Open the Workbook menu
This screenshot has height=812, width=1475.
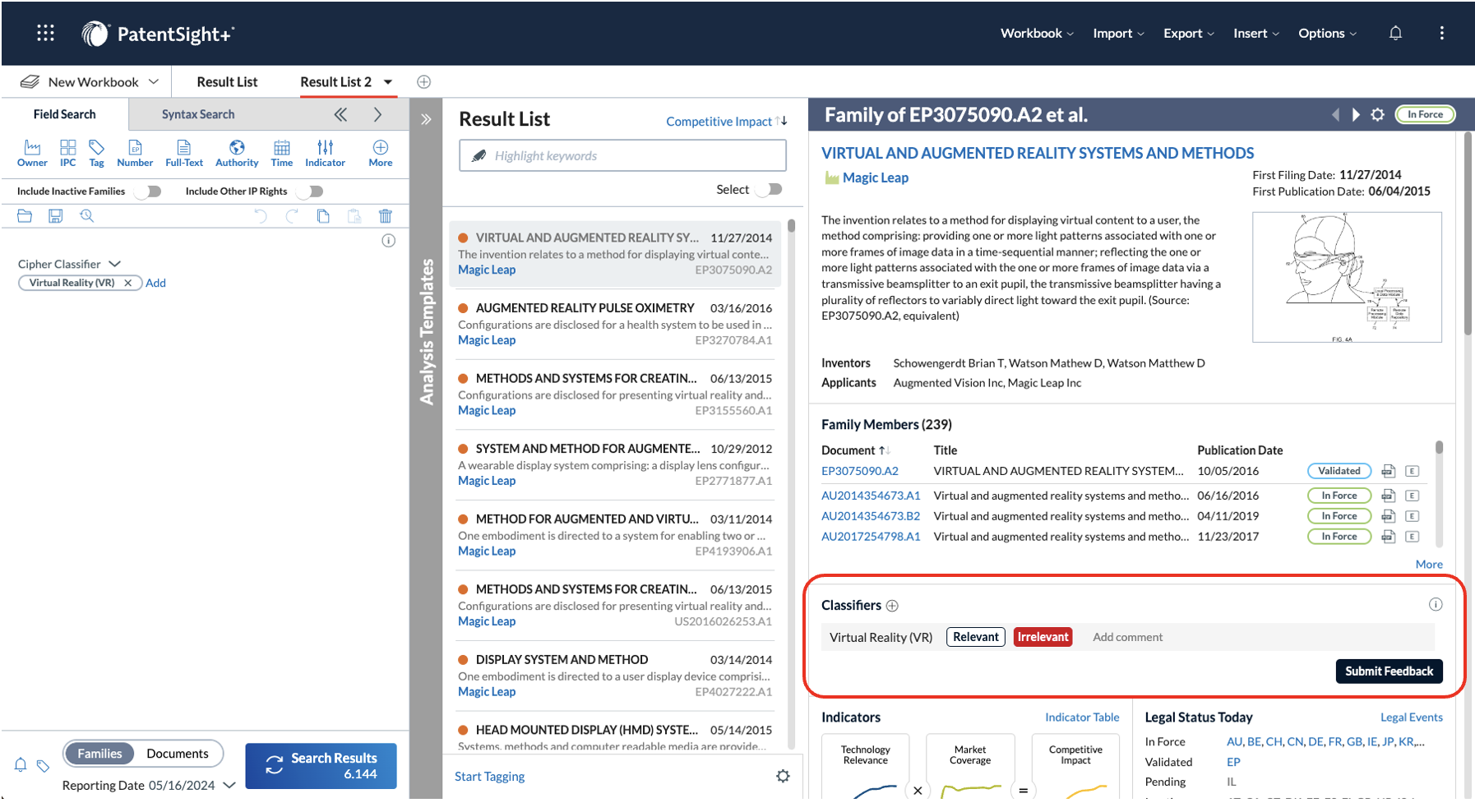click(1037, 33)
